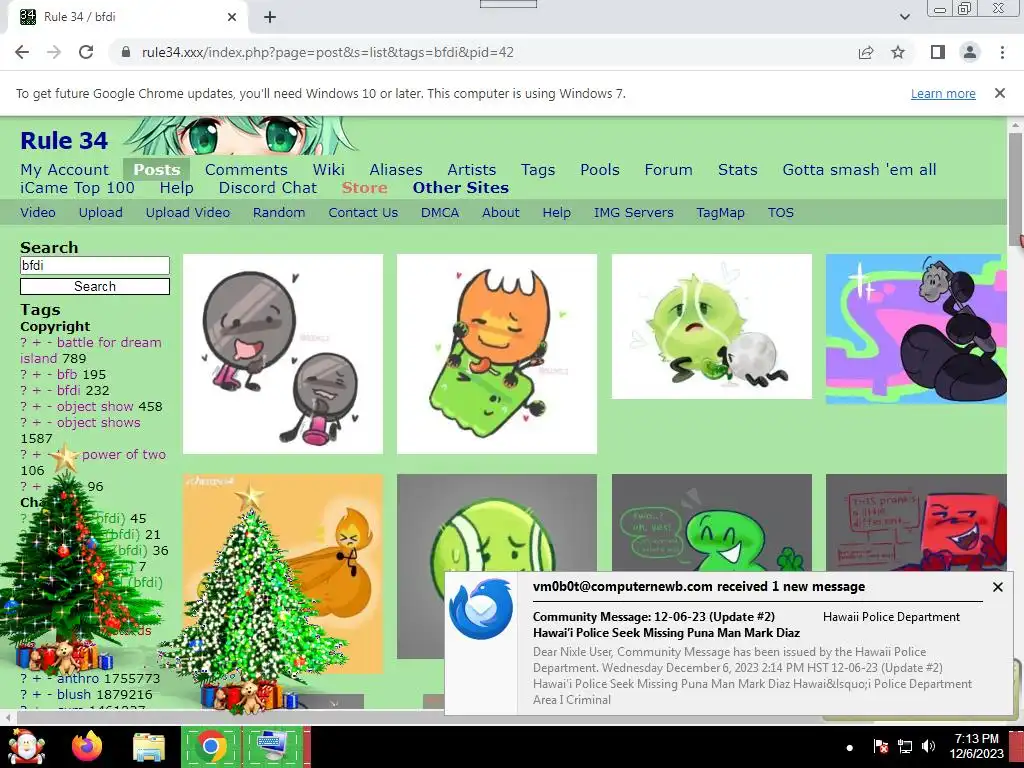The image size is (1024, 768).
Task: Click the network tray icon
Action: point(904,746)
